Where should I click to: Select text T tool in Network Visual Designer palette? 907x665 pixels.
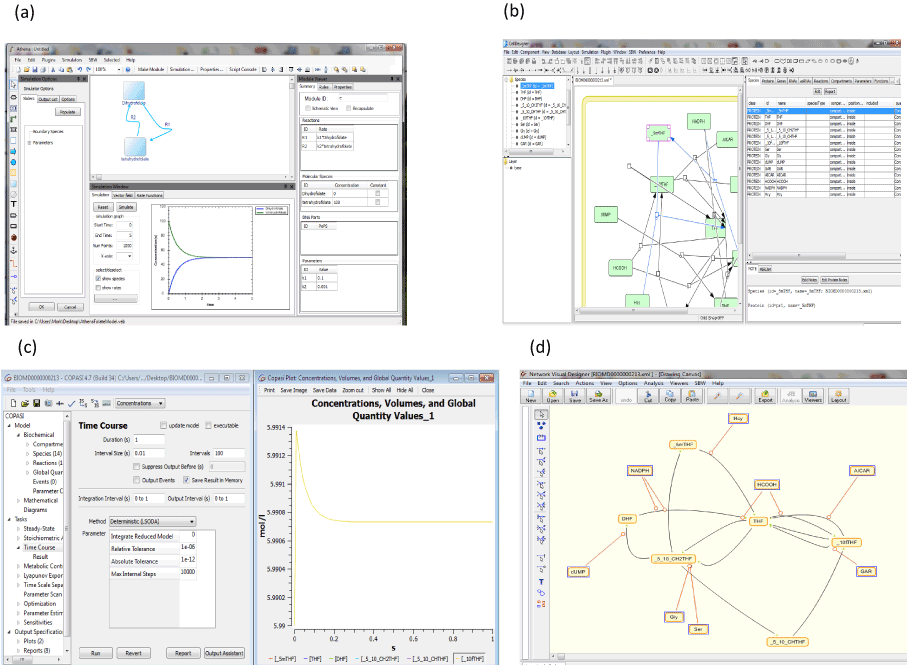[x=541, y=582]
